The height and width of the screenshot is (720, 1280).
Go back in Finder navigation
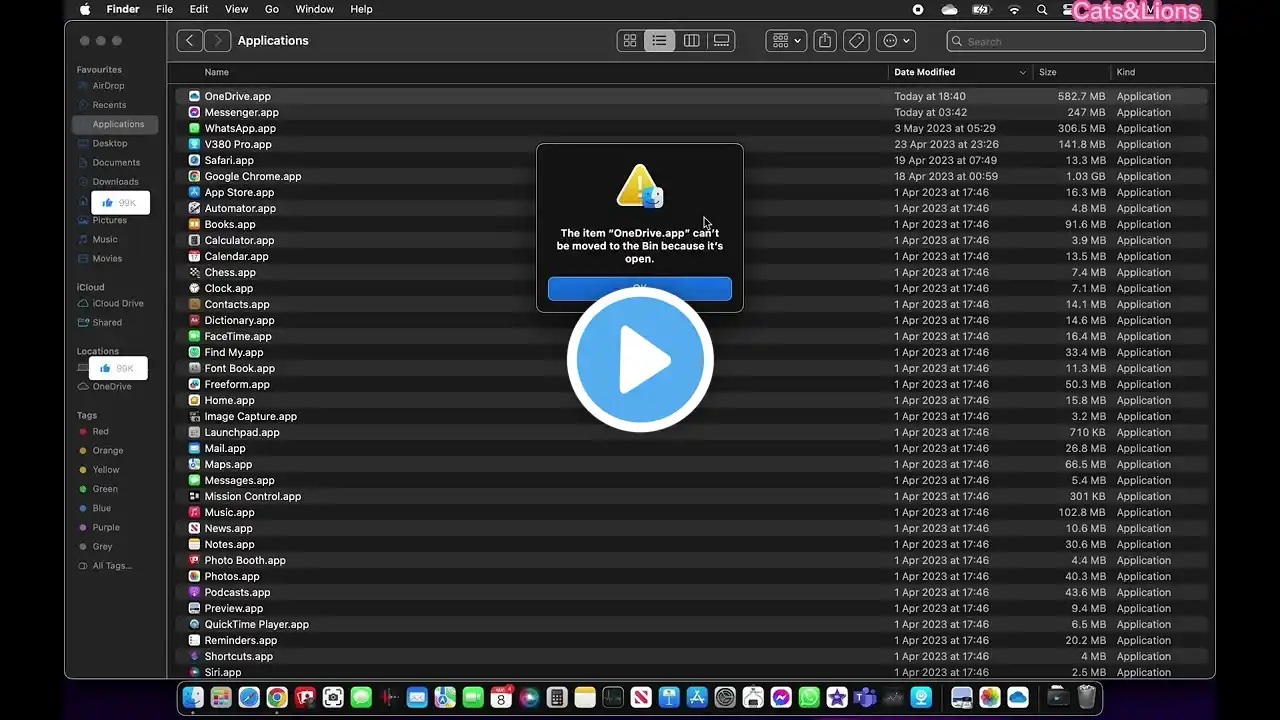tap(190, 41)
